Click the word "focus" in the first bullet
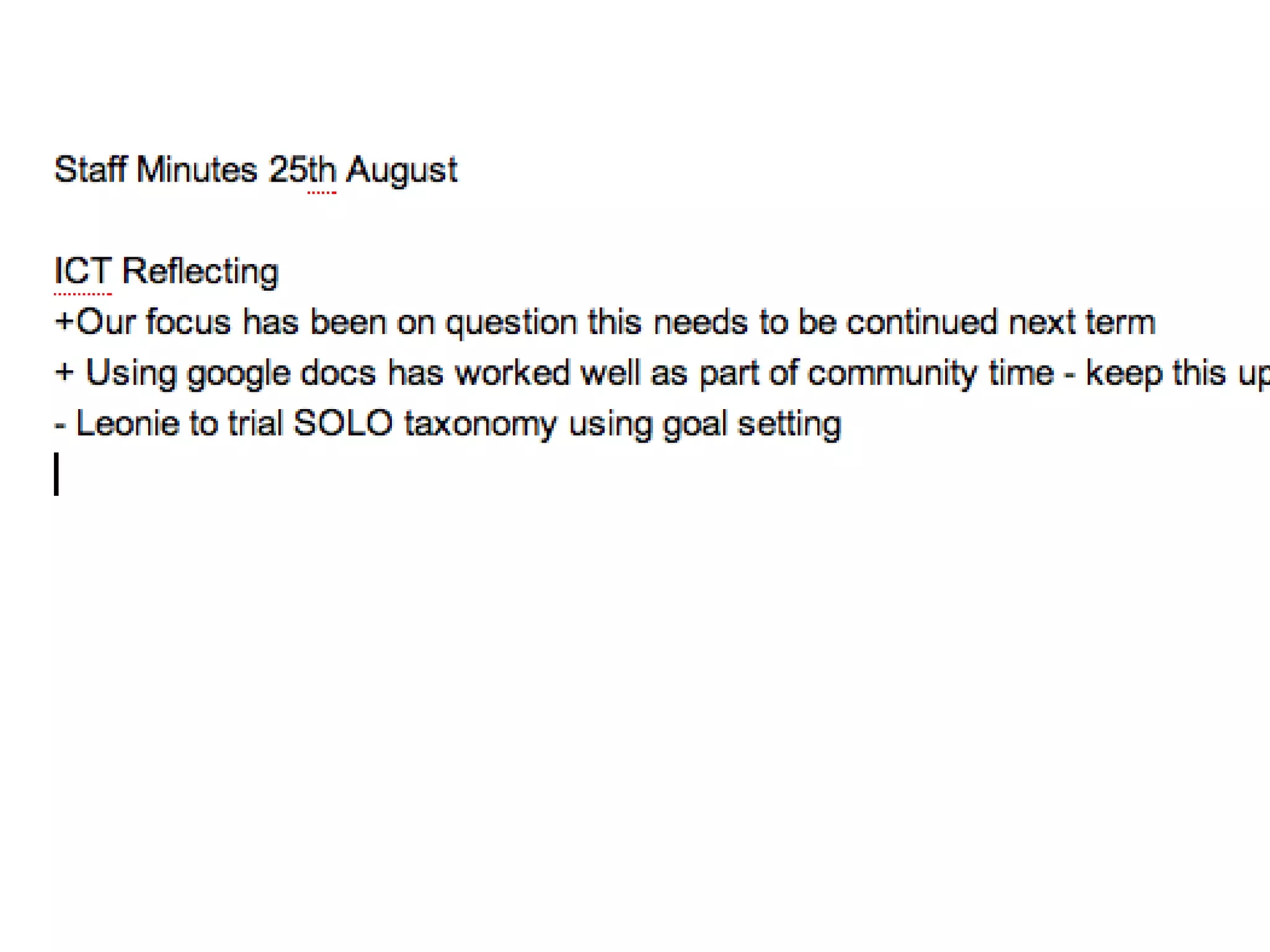The width and height of the screenshot is (1270, 952). (189, 322)
